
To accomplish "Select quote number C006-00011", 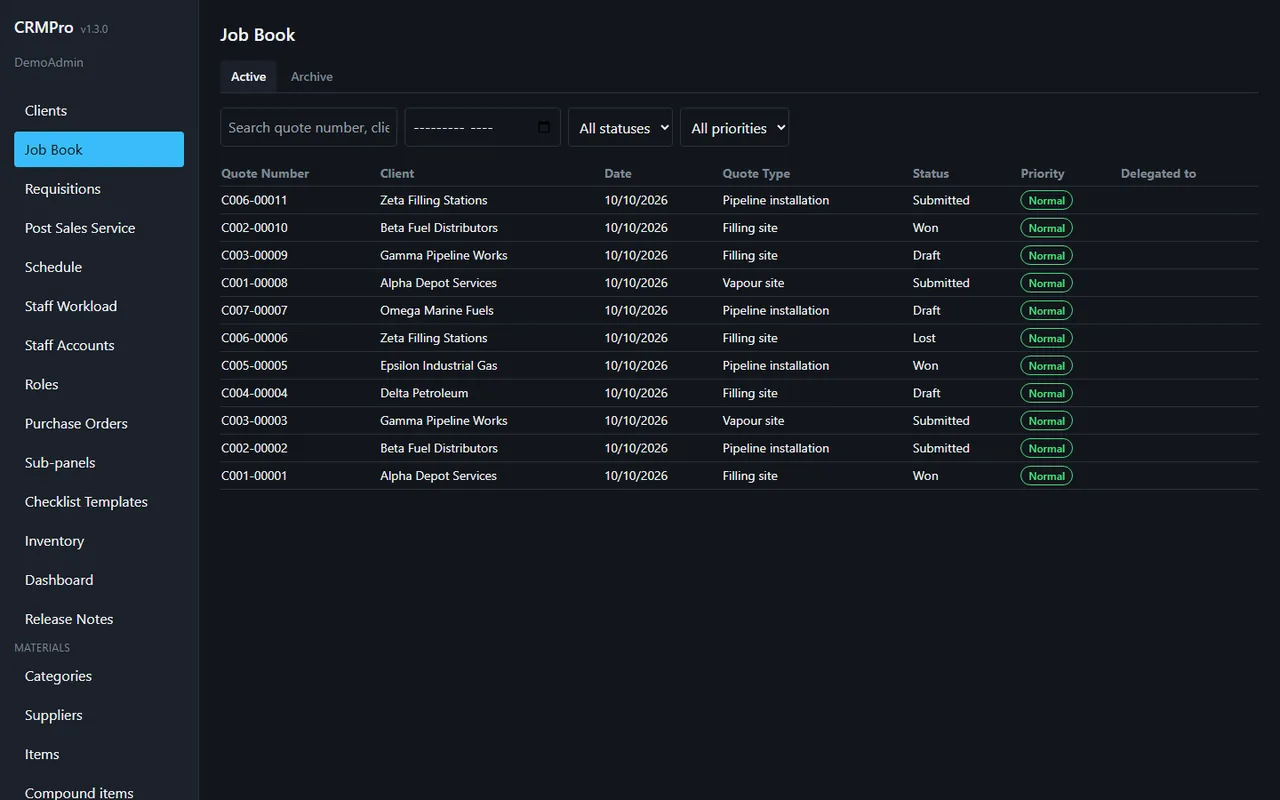I will (x=254, y=200).
